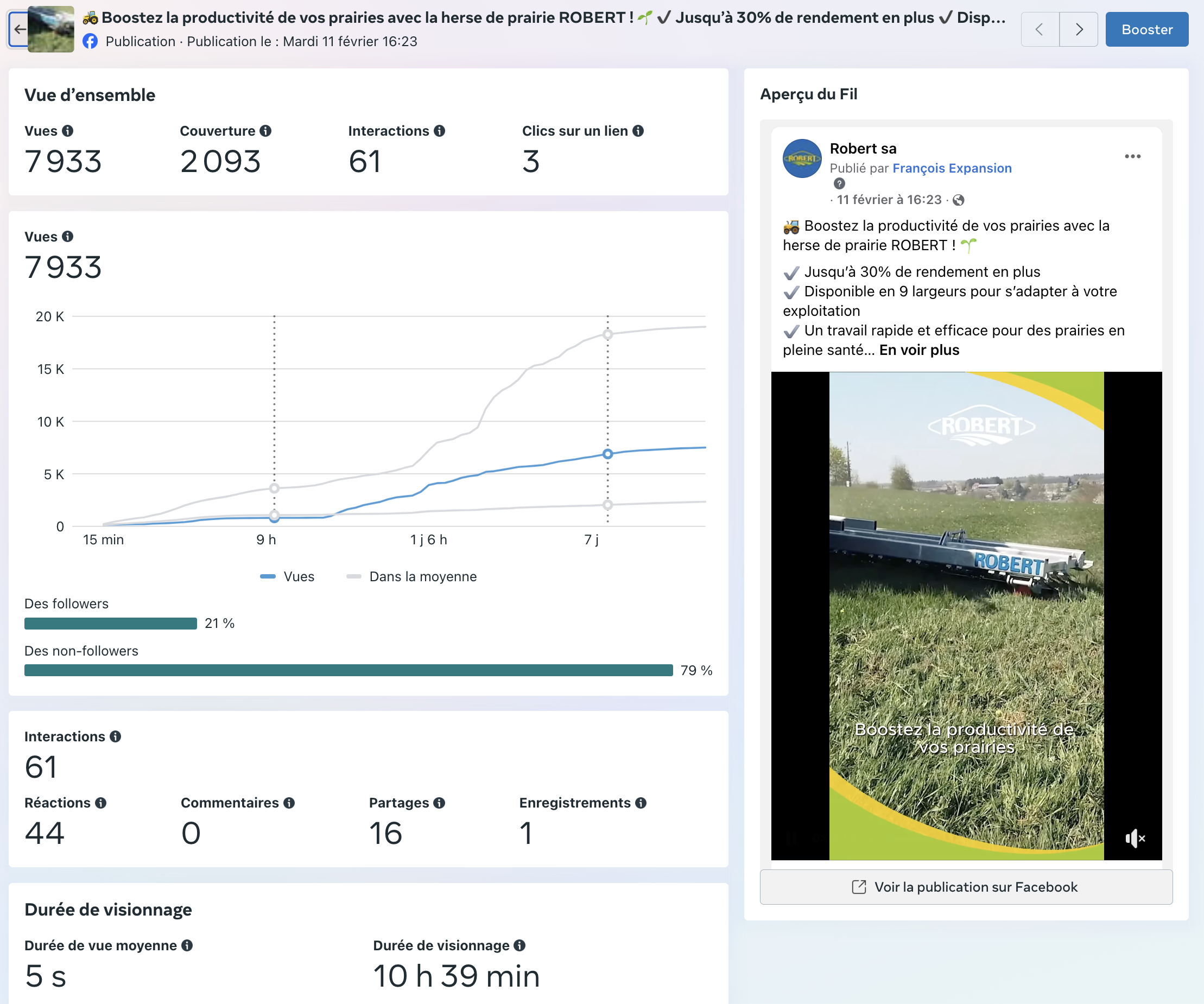Open info icon beside lower Interactions heading
This screenshot has width=1204, height=1004.
(115, 736)
